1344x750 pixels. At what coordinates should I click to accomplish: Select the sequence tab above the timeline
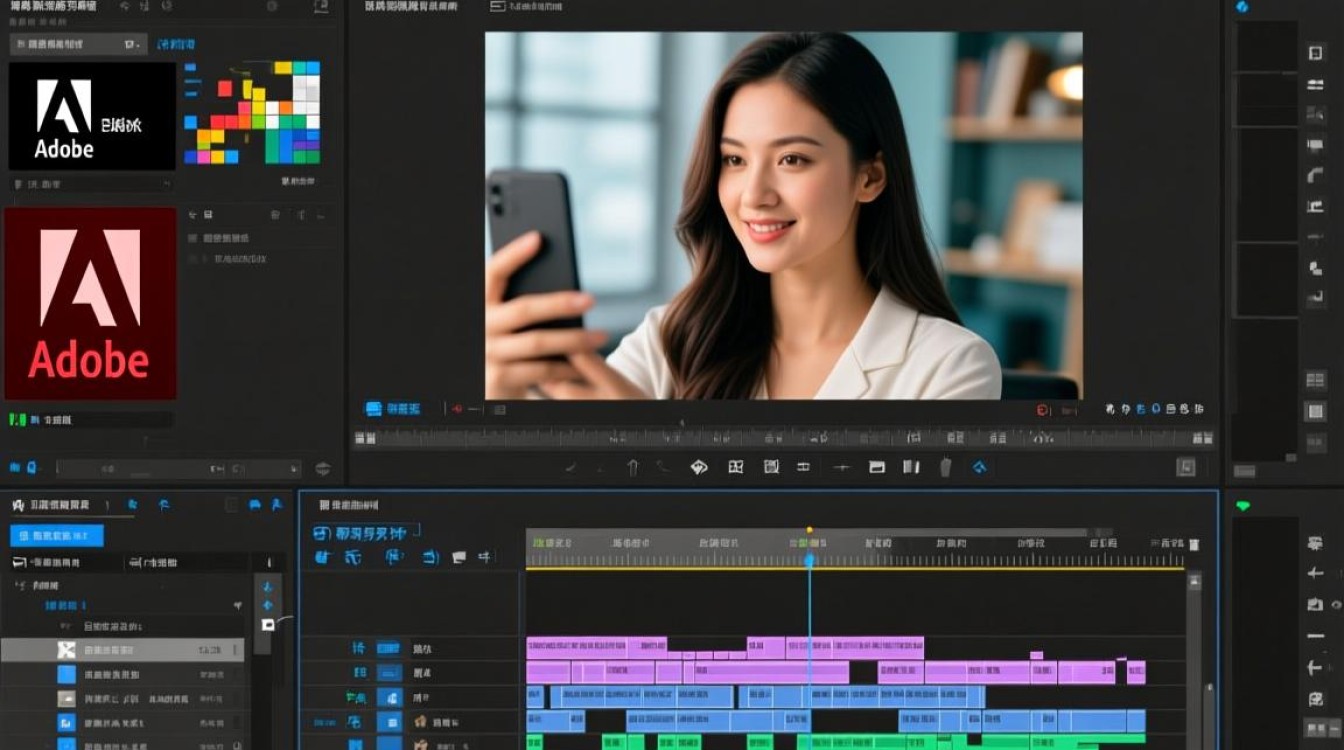(350, 506)
